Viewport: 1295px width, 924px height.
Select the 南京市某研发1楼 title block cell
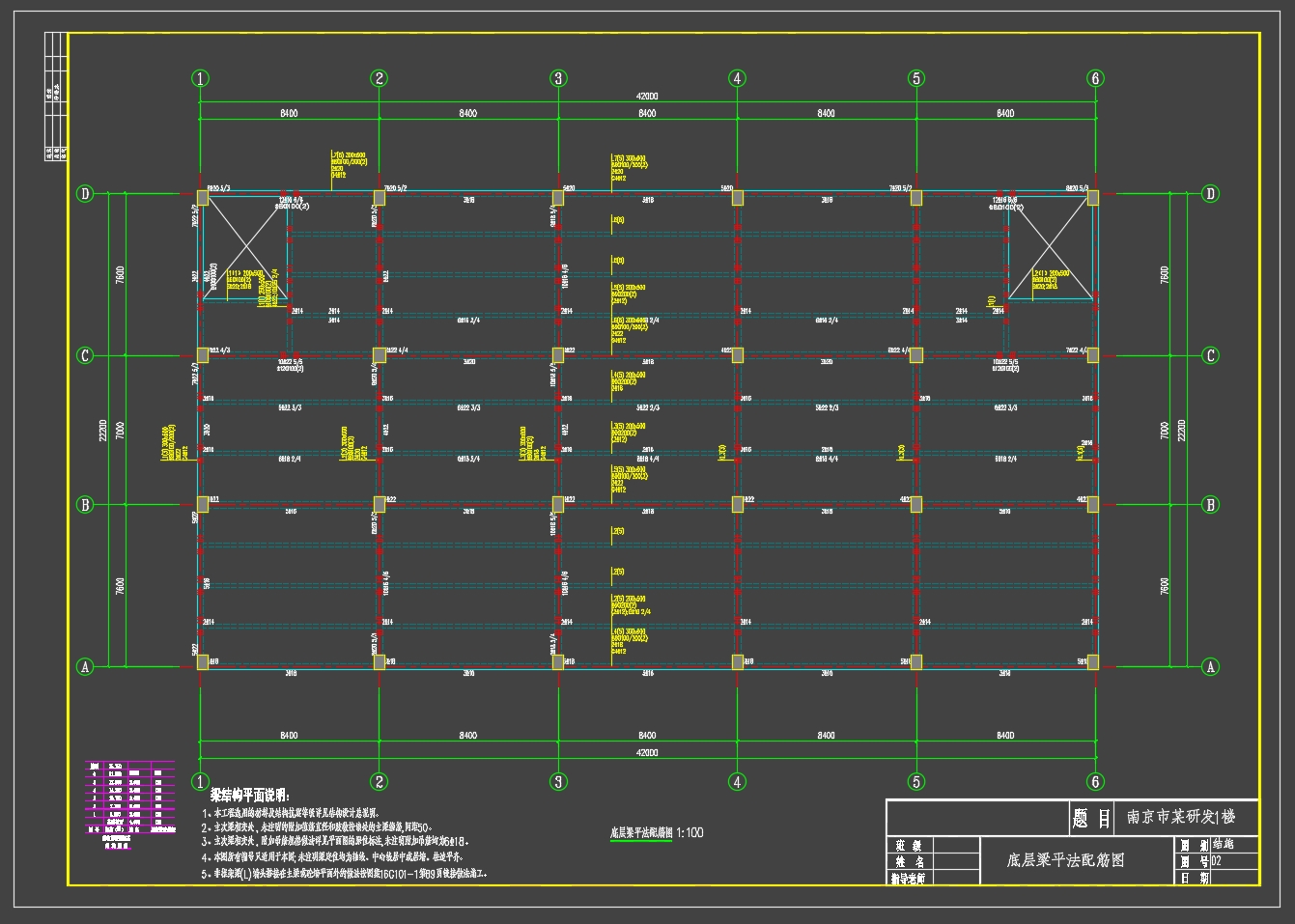[x=1187, y=817]
